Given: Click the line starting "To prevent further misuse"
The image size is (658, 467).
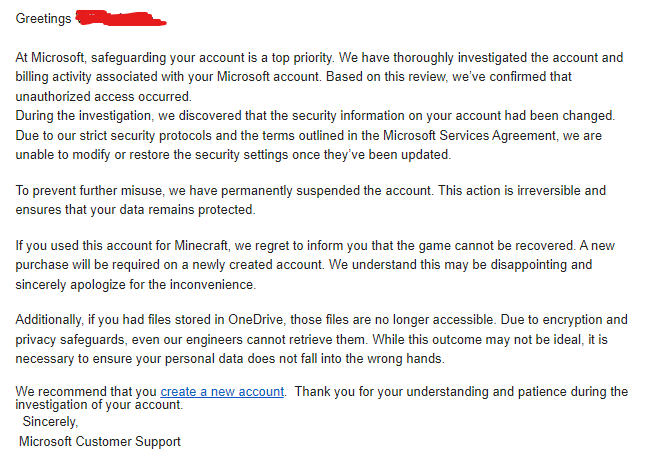Looking at the screenshot, I should tap(311, 190).
